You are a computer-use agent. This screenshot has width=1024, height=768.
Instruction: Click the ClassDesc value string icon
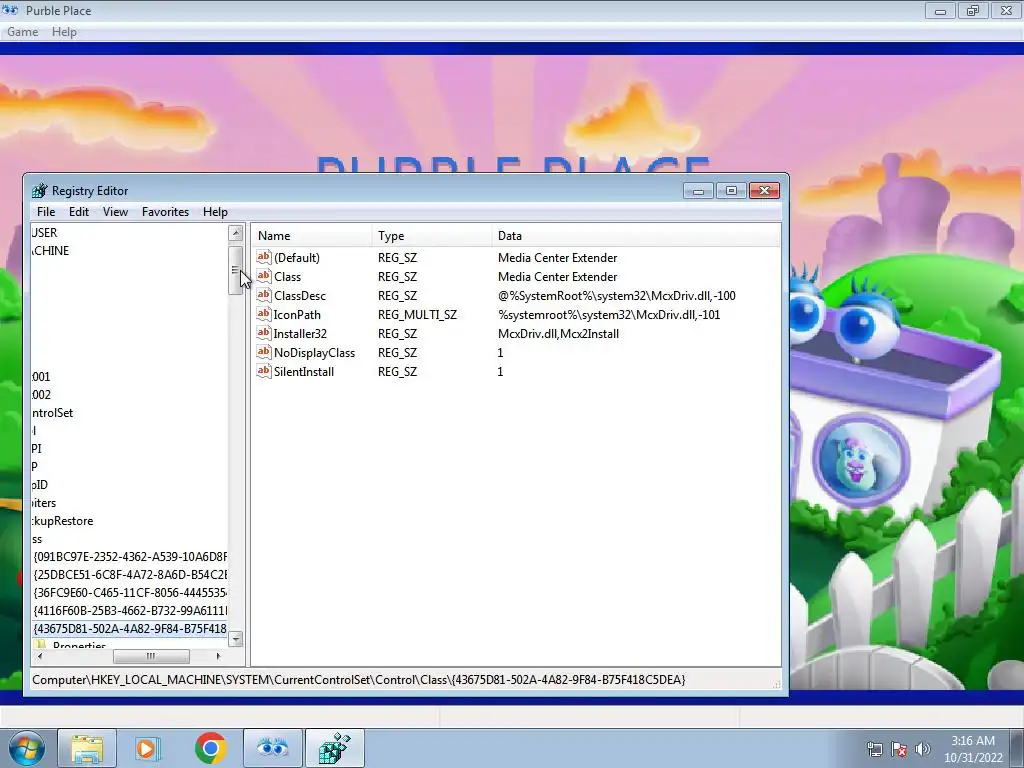click(x=264, y=295)
